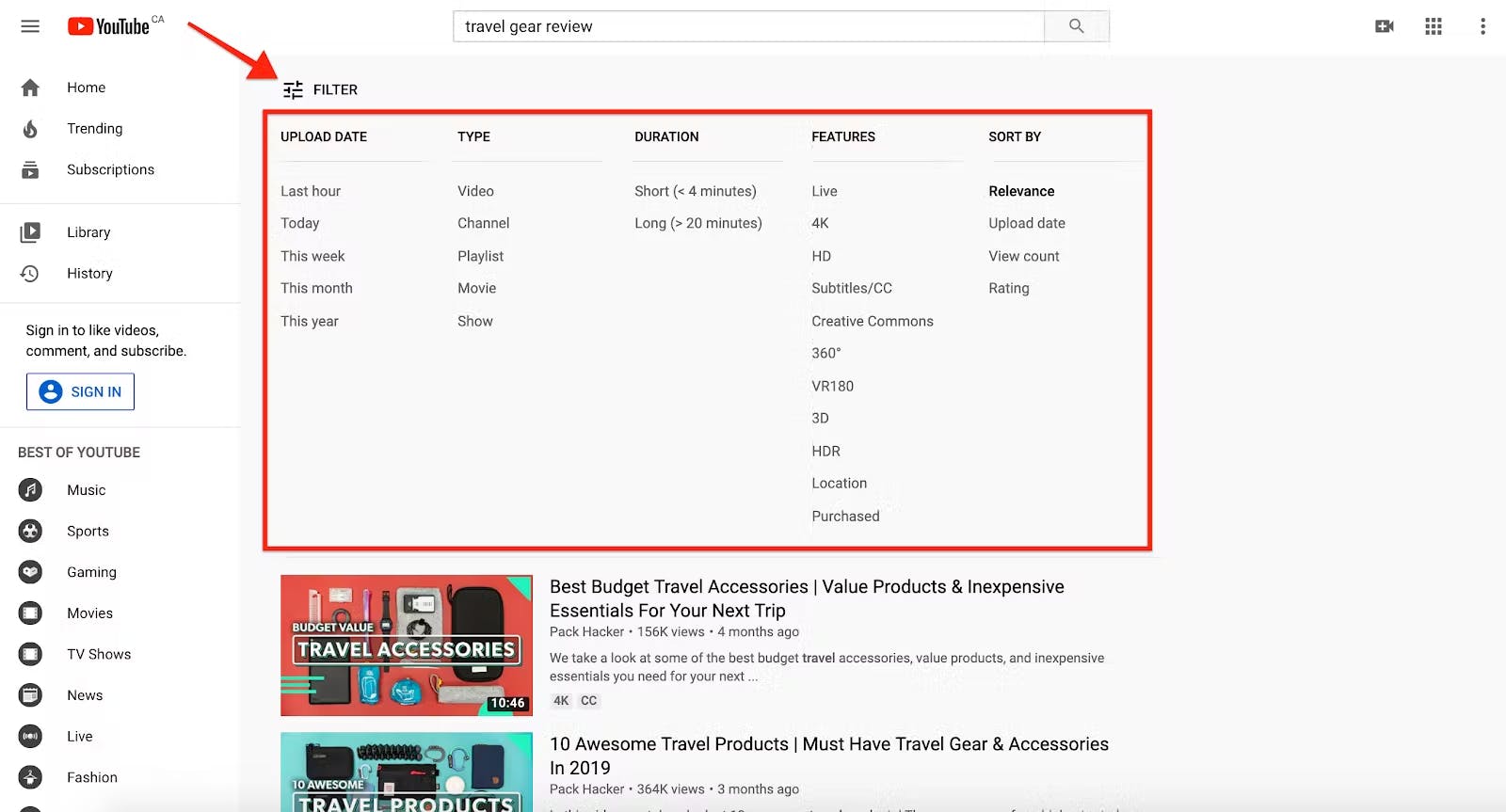Open Pack Hacker channel under first video

(586, 632)
